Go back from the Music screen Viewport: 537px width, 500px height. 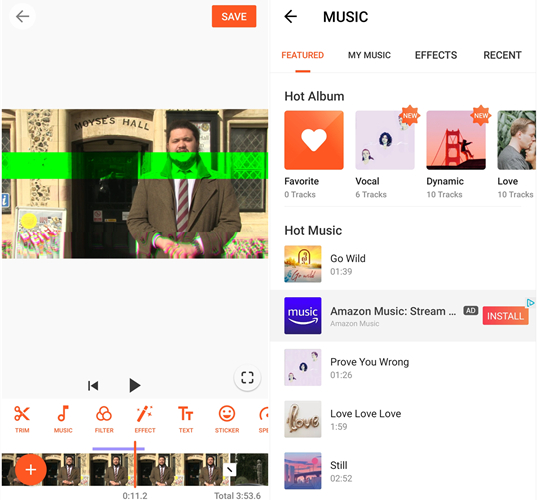pyautogui.click(x=290, y=16)
